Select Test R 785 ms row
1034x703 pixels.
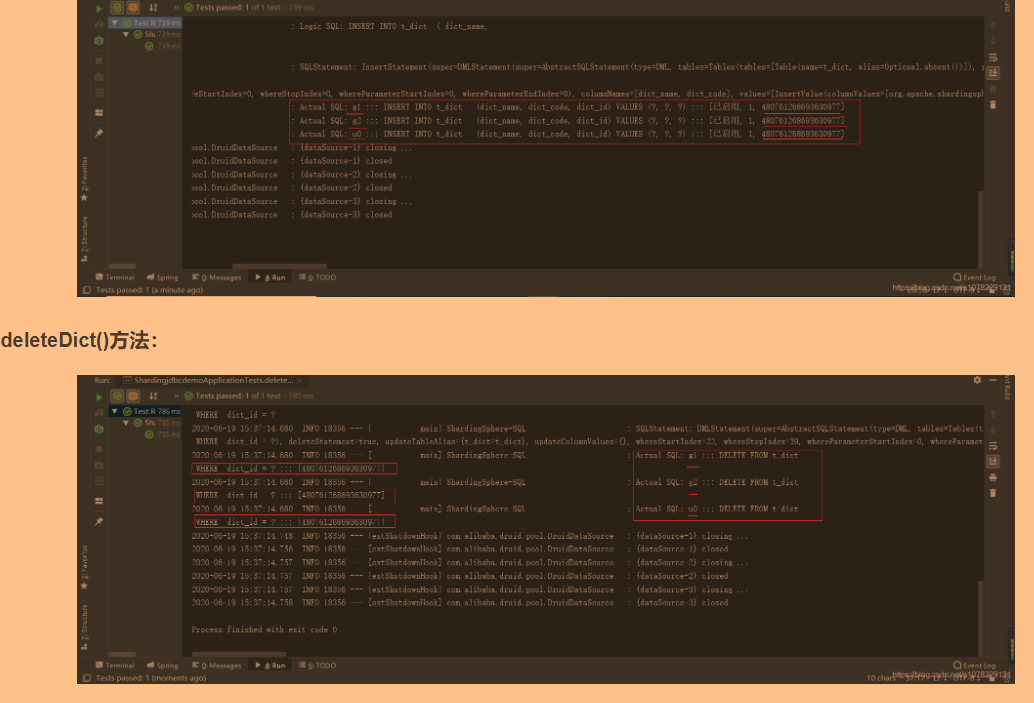click(x=146, y=412)
